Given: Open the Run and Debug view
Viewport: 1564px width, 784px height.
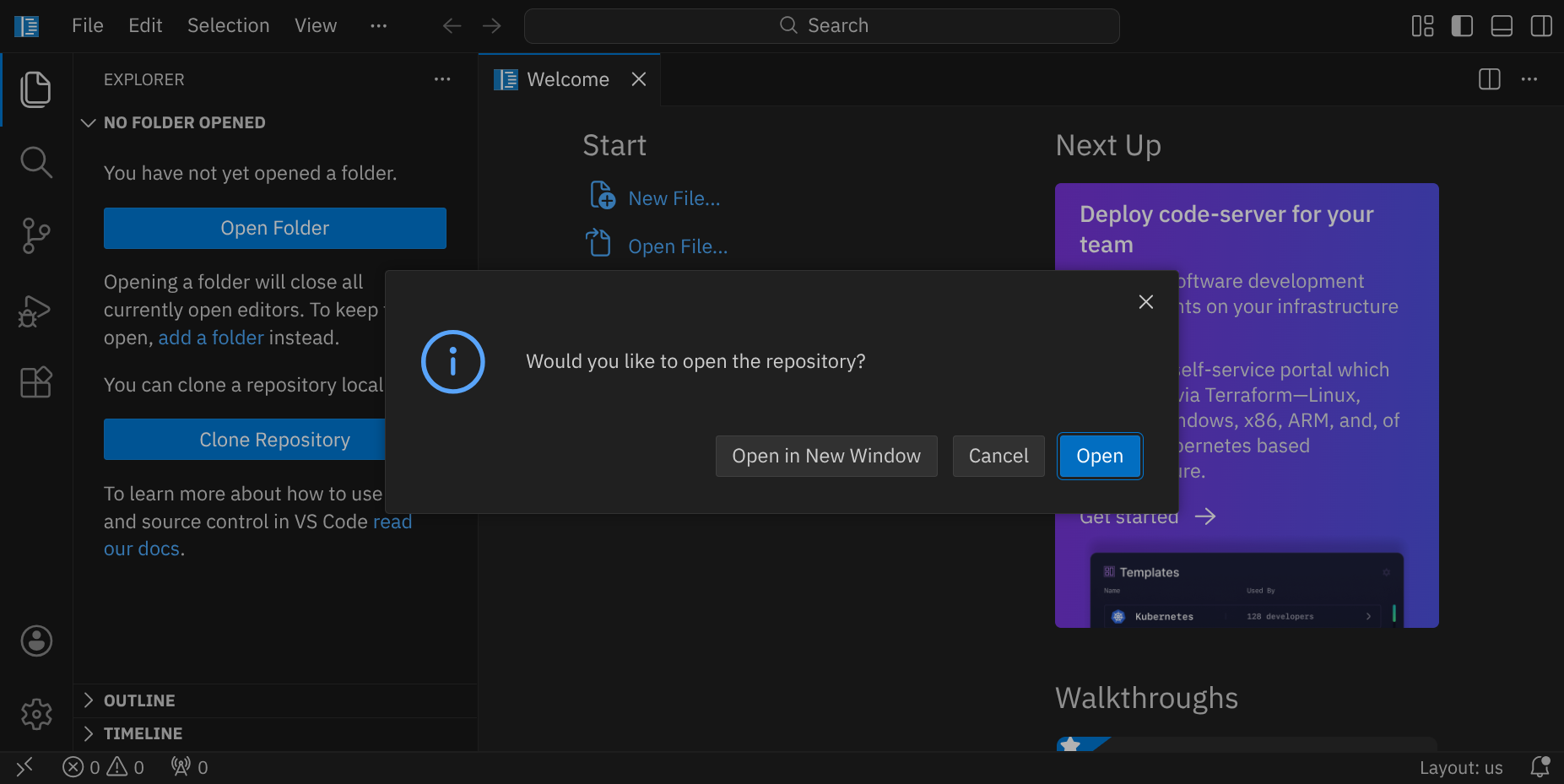Looking at the screenshot, I should click(35, 311).
